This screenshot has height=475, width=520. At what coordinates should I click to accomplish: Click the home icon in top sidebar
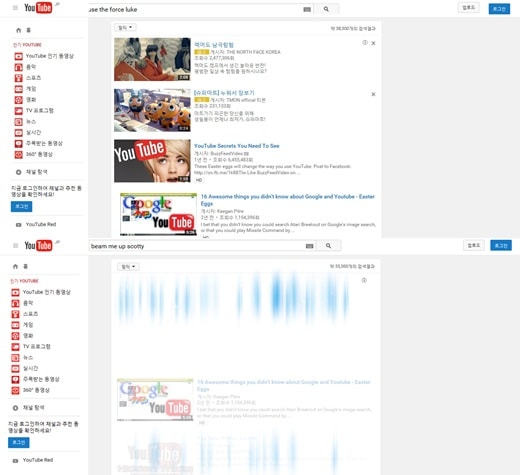(x=19, y=30)
